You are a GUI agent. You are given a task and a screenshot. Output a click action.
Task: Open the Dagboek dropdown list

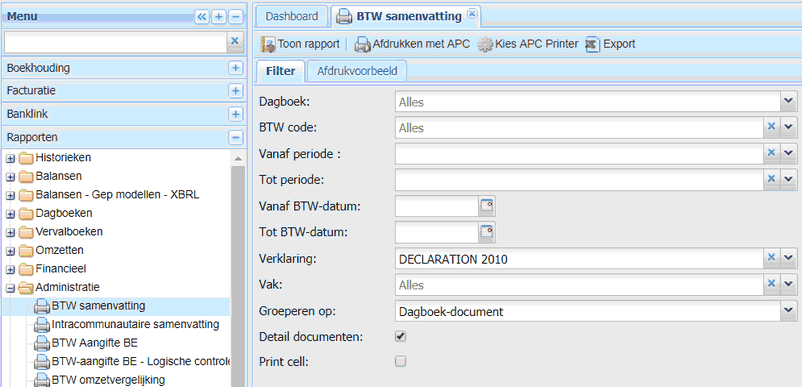pyautogui.click(x=789, y=102)
